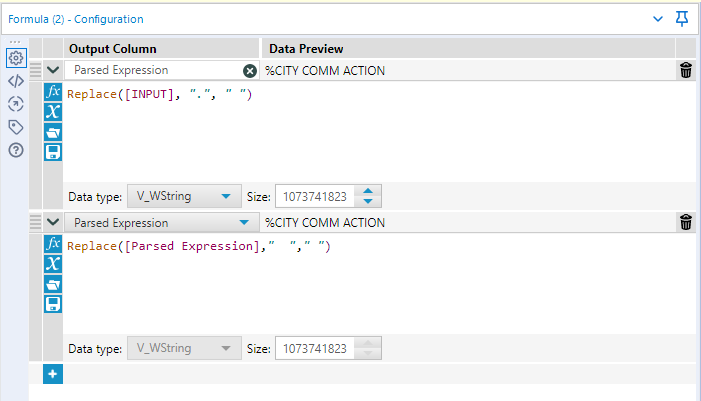Grab the second expression's reorder handle
The width and height of the screenshot is (701, 401).
click(35, 222)
